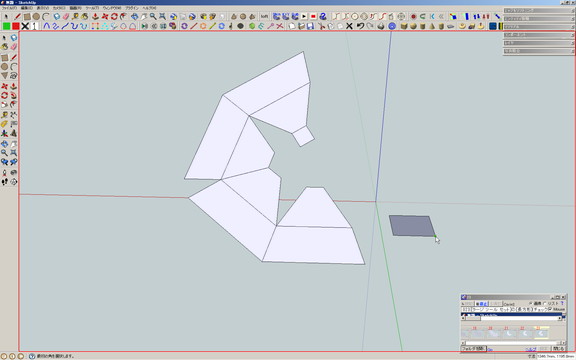
Task: Click the thumbnail strip scrollbar left arrow
Action: (x=463, y=343)
